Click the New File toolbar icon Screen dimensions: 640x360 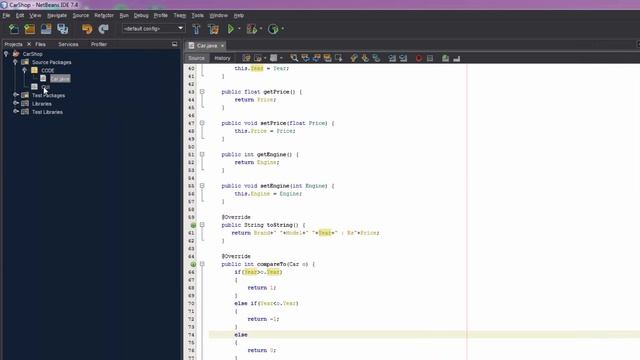[x=13, y=29]
